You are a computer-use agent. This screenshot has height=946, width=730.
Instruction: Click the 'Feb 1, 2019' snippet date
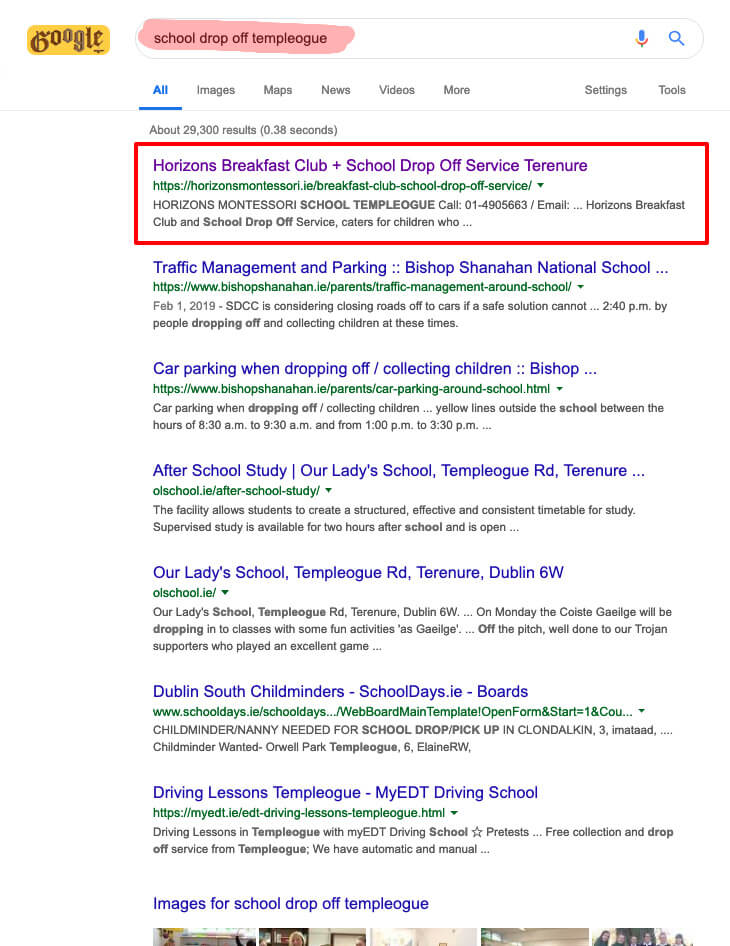tap(183, 306)
